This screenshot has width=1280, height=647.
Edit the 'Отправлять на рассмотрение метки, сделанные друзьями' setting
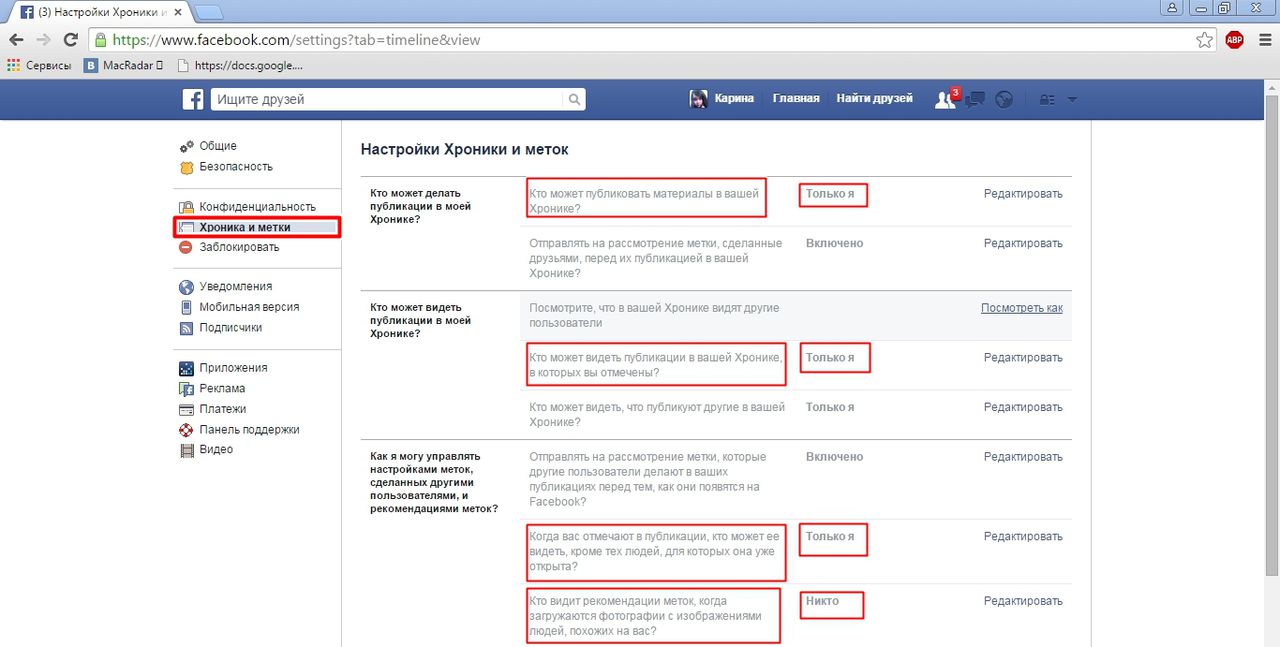coord(1023,243)
